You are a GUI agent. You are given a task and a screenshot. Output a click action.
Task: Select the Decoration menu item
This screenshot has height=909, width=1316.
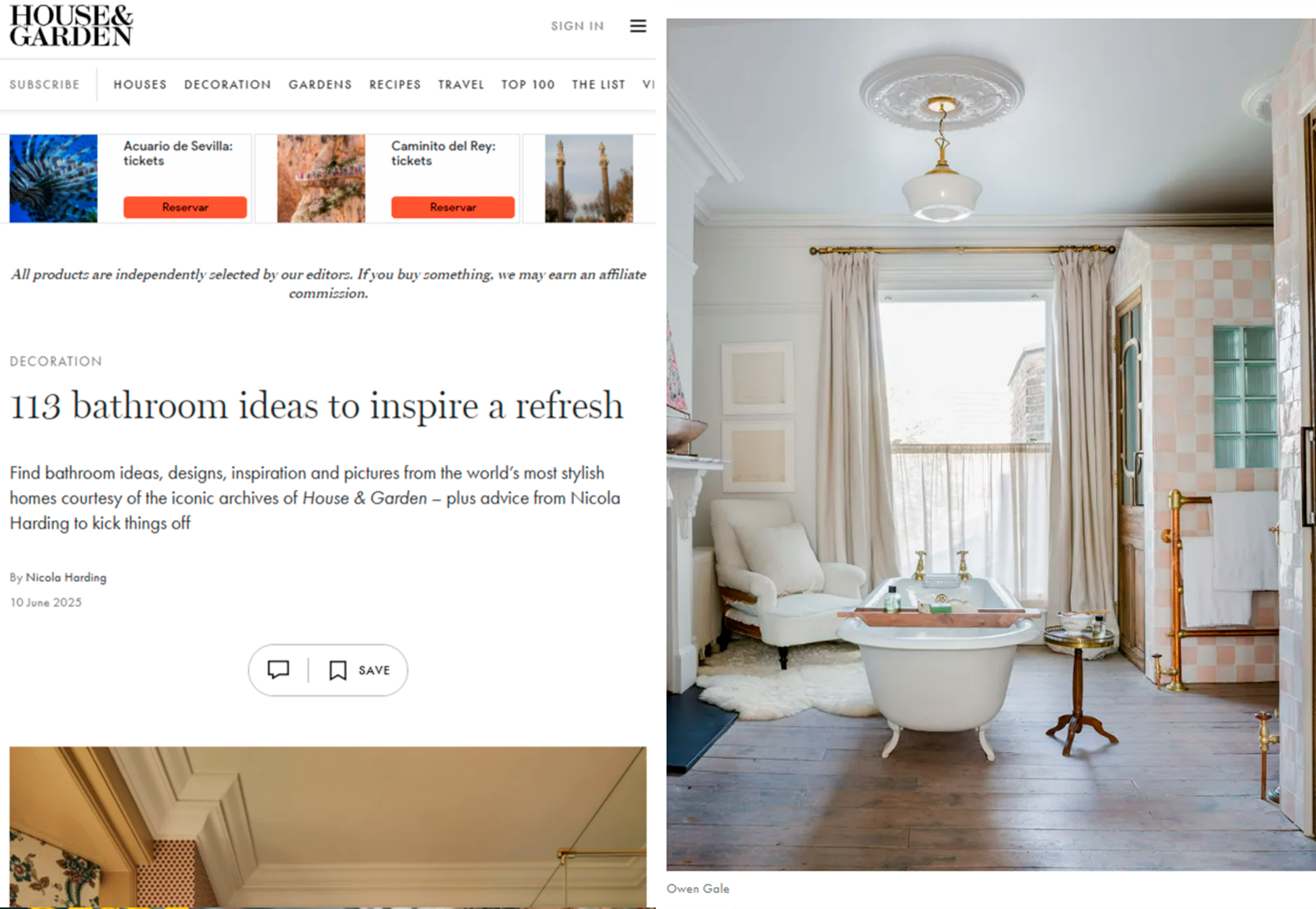228,84
